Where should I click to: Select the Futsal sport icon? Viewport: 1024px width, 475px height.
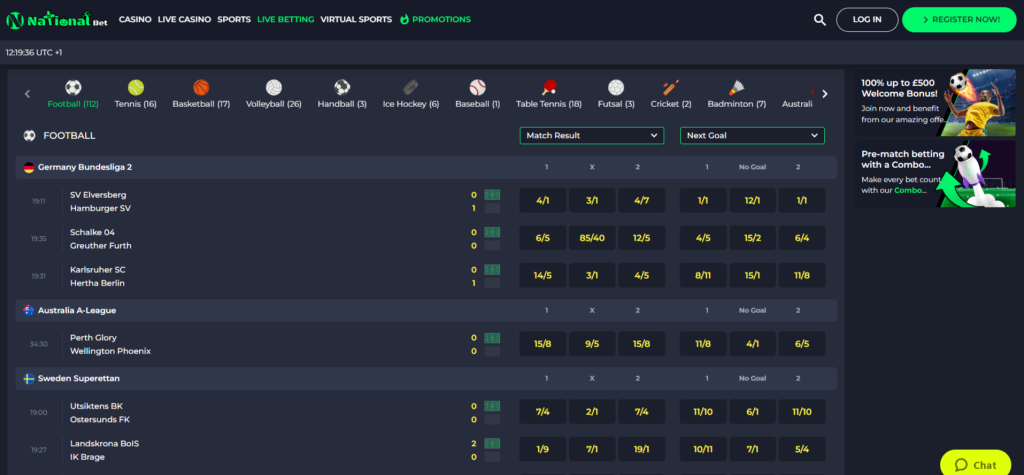click(616, 88)
